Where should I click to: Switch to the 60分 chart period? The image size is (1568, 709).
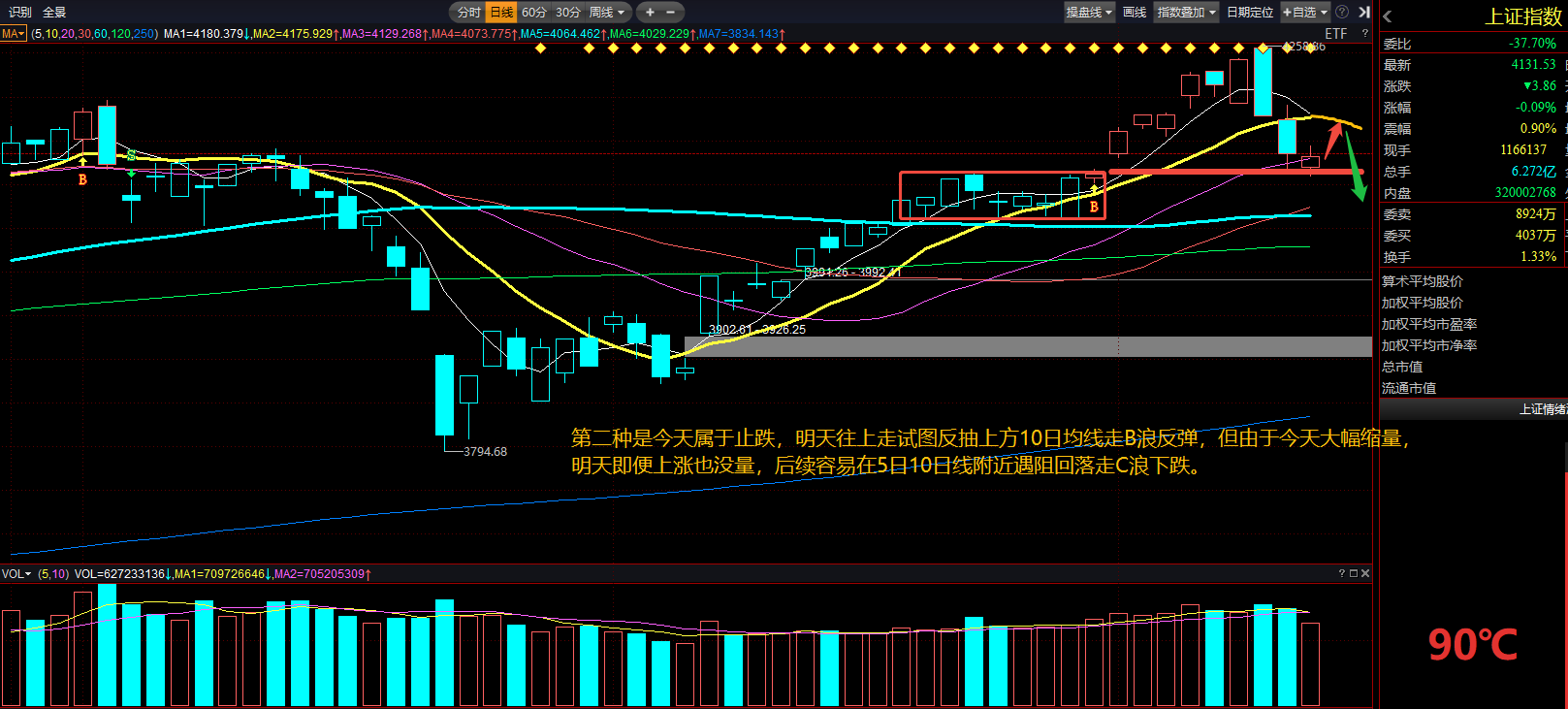point(534,12)
